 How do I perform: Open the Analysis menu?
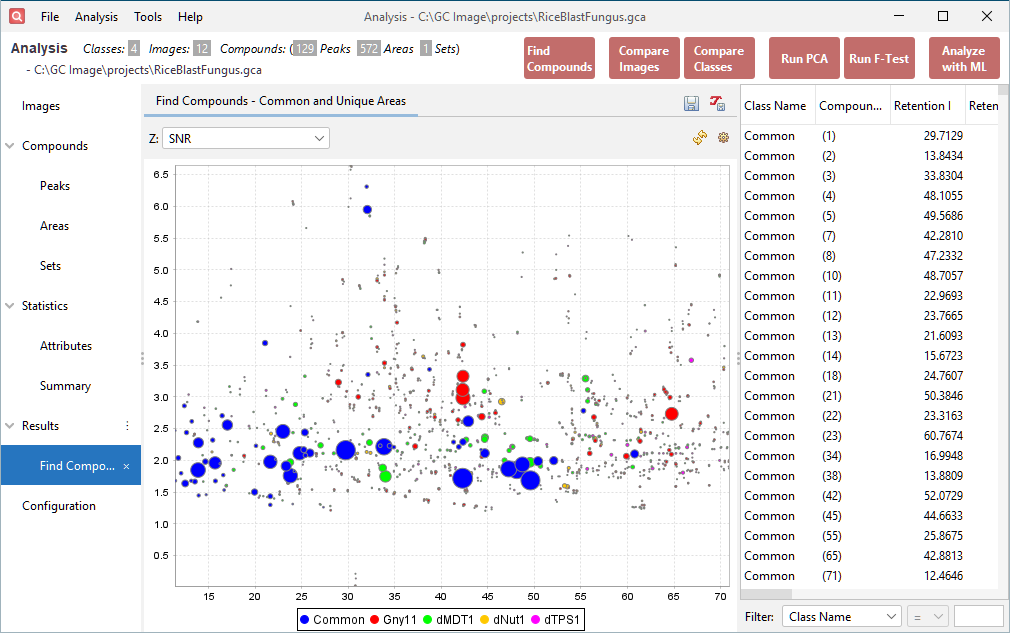point(96,16)
